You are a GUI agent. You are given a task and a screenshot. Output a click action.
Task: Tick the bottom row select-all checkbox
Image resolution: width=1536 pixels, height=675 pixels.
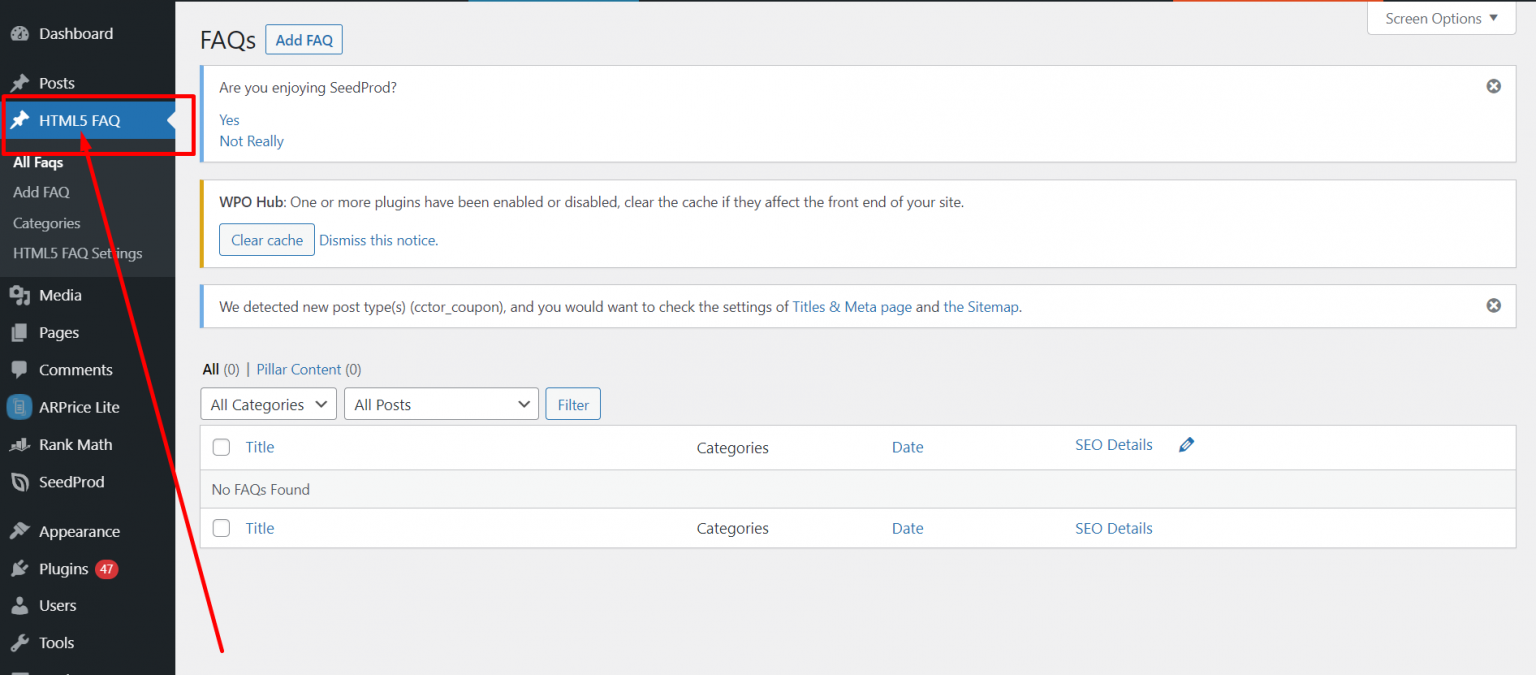click(221, 528)
